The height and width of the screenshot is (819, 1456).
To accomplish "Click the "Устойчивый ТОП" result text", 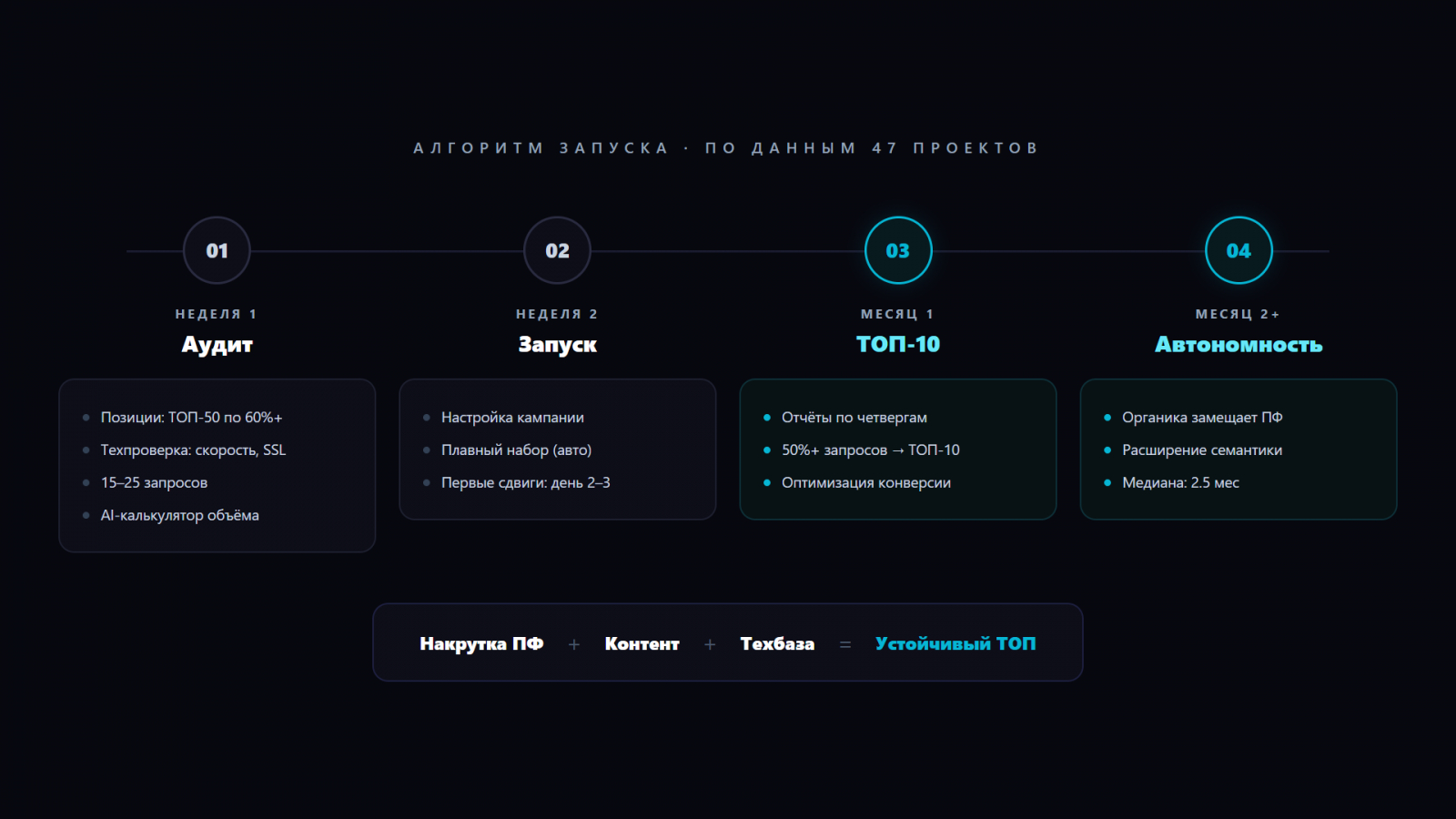I will pyautogui.click(x=955, y=644).
